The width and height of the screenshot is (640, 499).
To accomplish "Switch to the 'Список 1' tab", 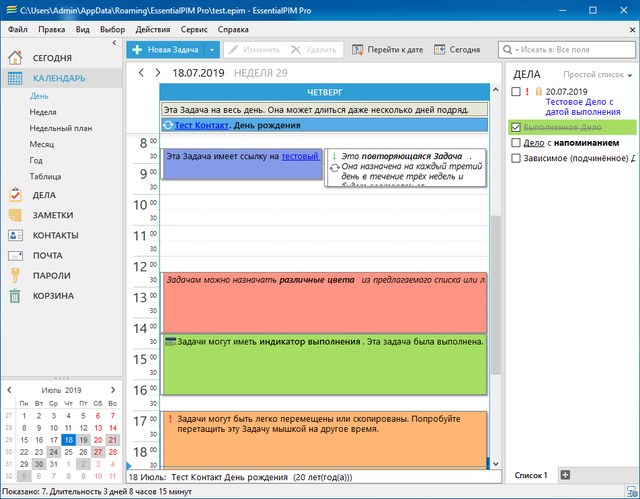I will pyautogui.click(x=531, y=474).
